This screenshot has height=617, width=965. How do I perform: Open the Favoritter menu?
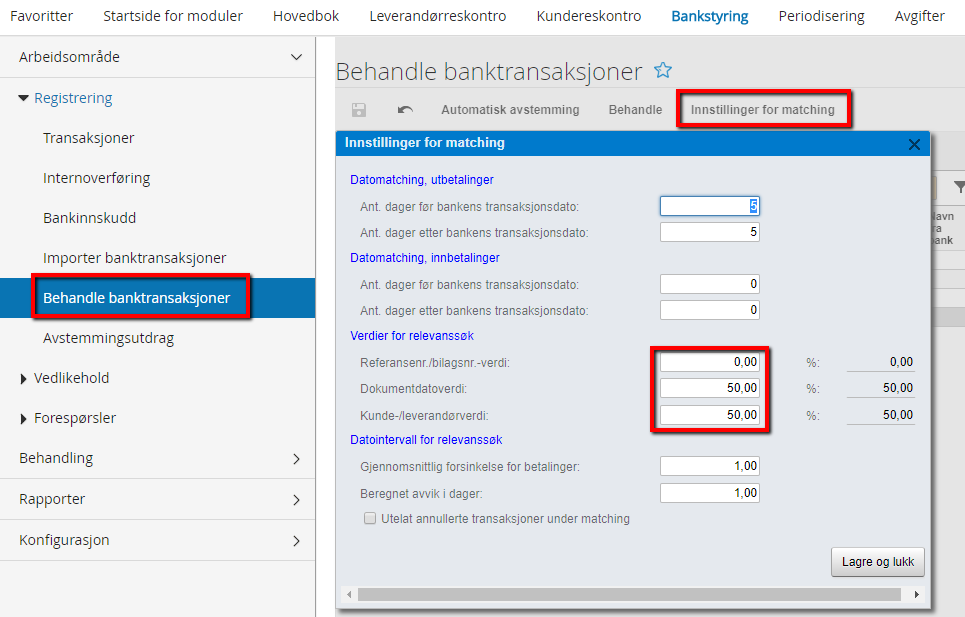(x=41, y=16)
